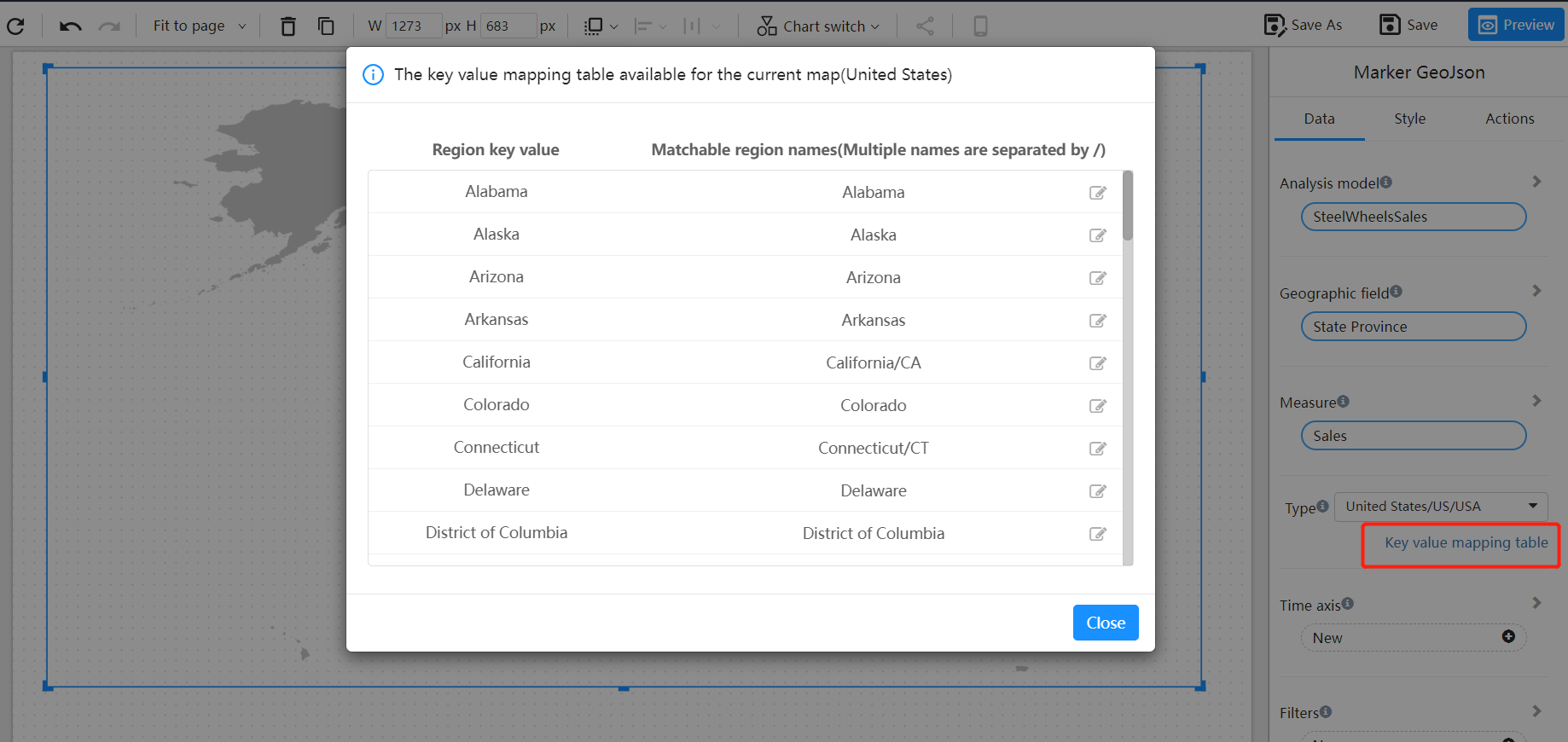
Task: Open Key value mapping table link
Action: click(1466, 542)
